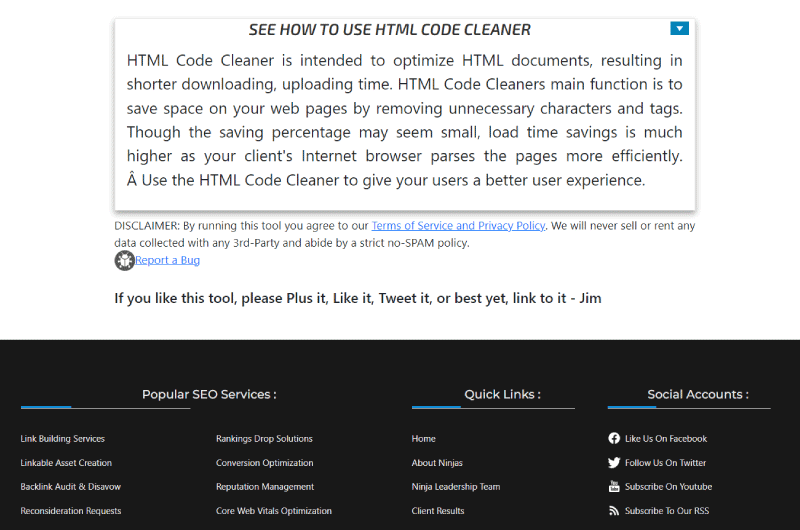Open Linkable Asset Creation page
The width and height of the screenshot is (800, 530).
66,463
